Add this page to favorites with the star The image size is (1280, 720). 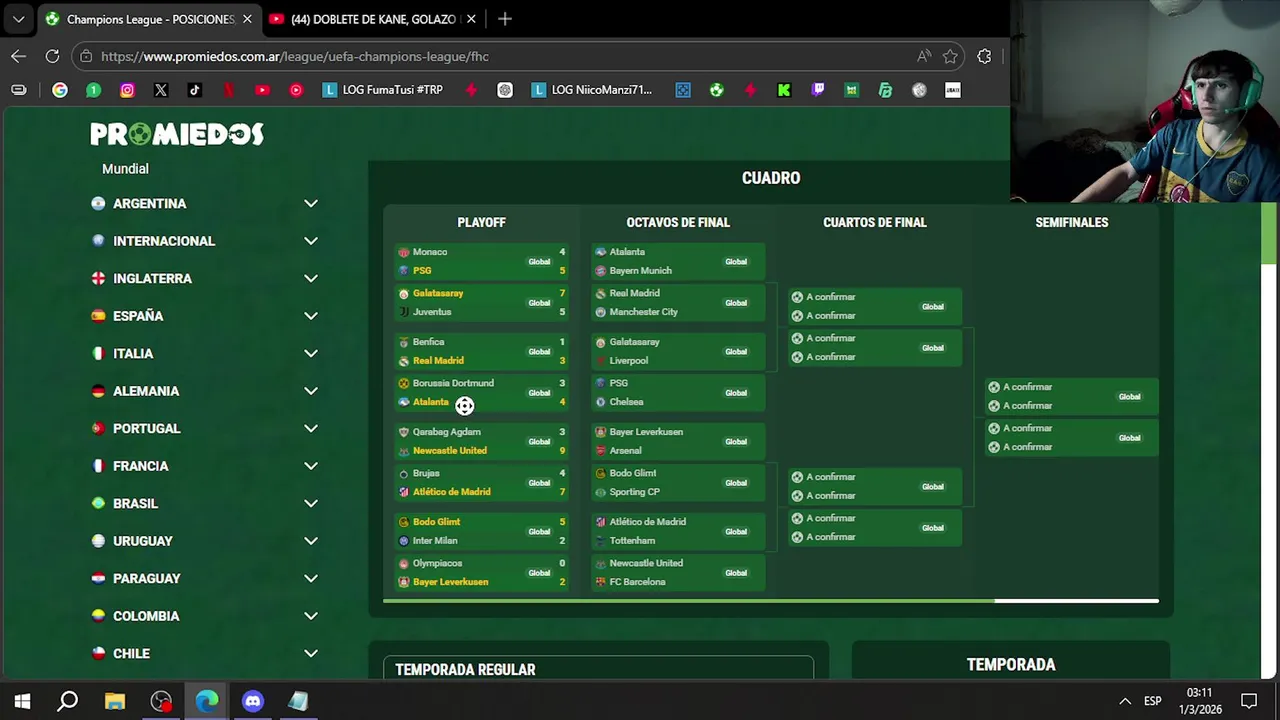tap(950, 56)
